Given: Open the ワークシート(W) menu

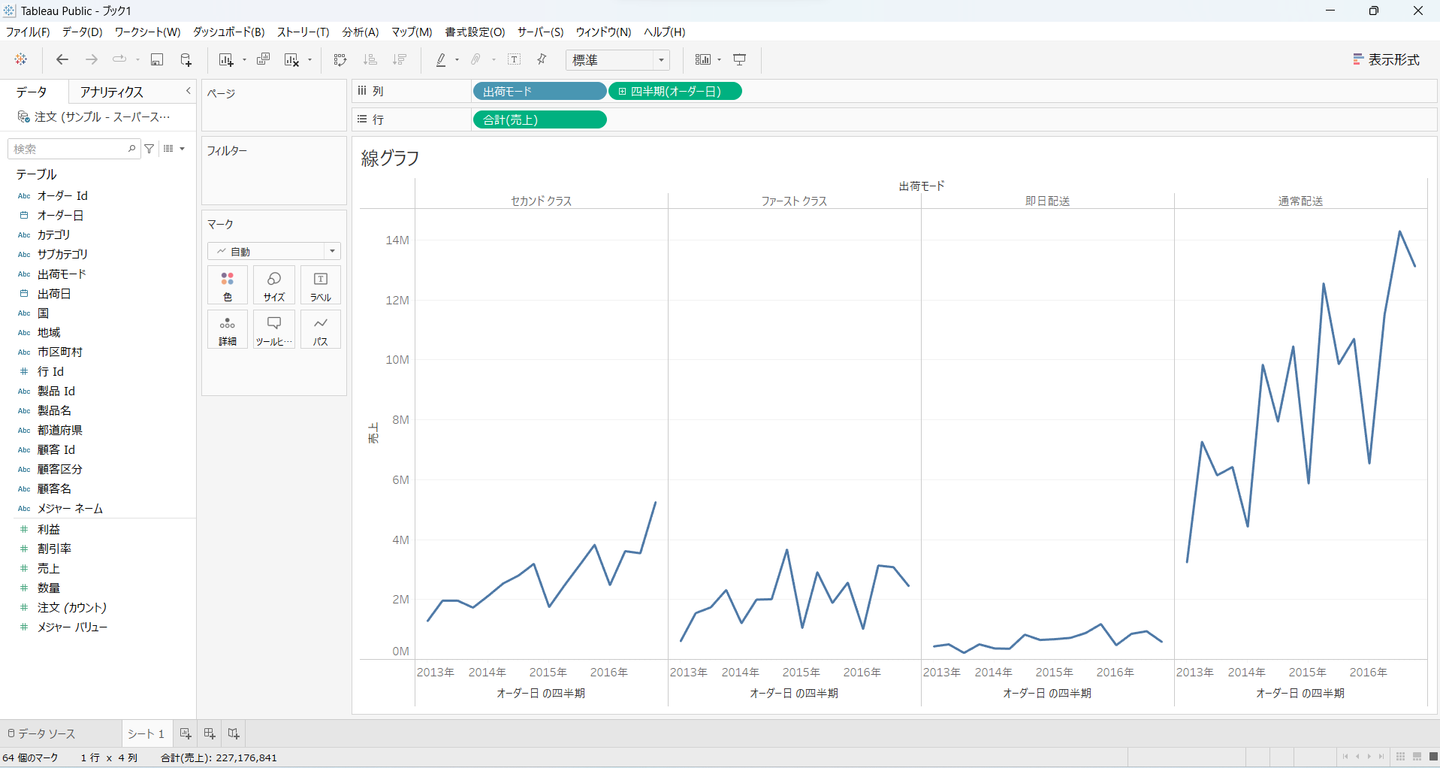Looking at the screenshot, I should 147,32.
